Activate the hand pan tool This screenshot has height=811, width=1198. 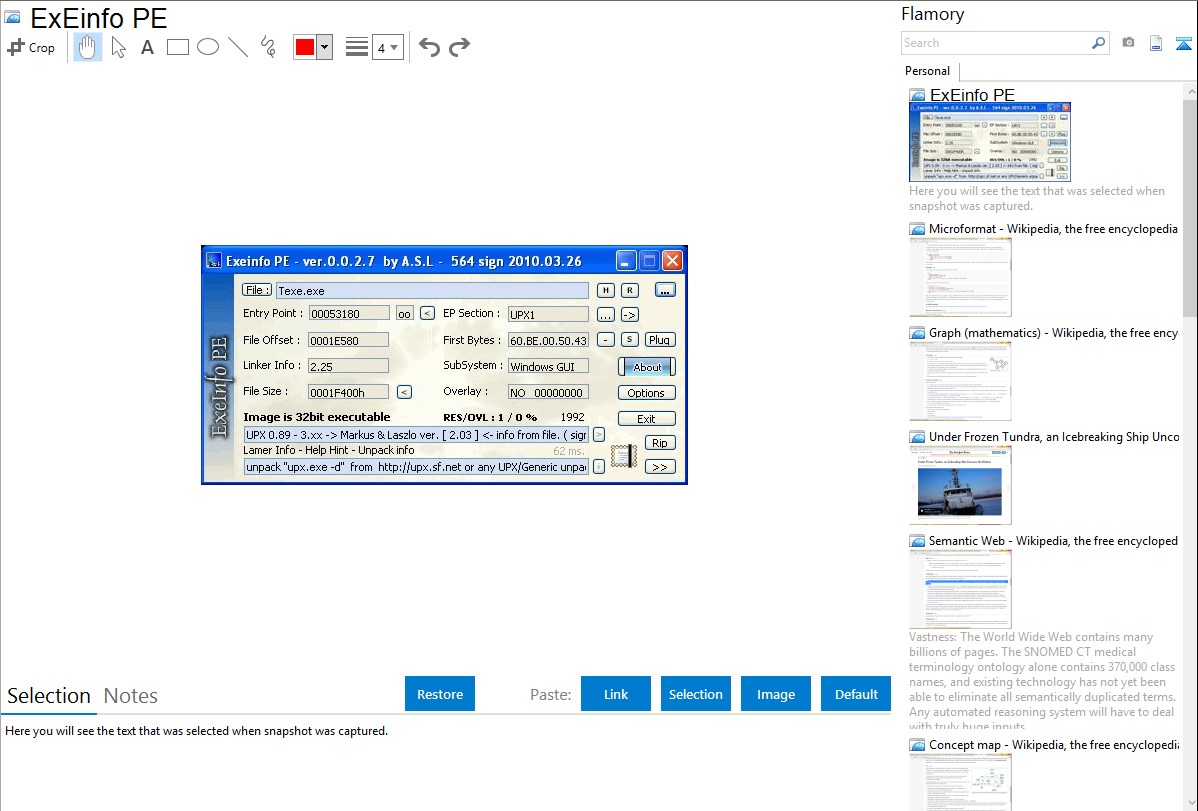tap(88, 47)
